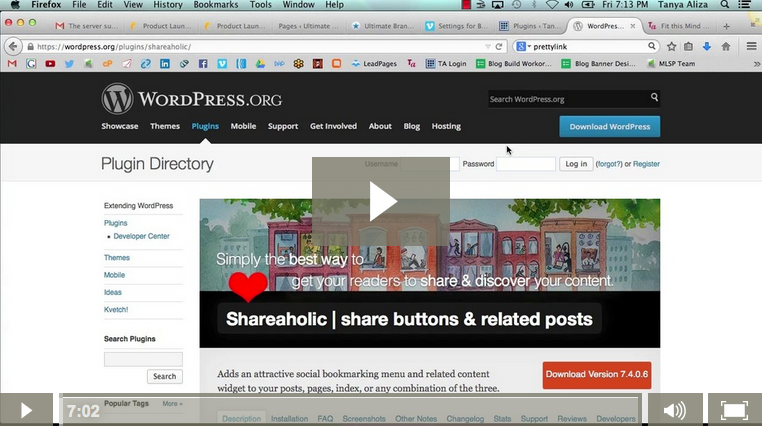Switch to 'The server su...' Gmail tab
The height and width of the screenshot is (426, 764).
[86, 26]
